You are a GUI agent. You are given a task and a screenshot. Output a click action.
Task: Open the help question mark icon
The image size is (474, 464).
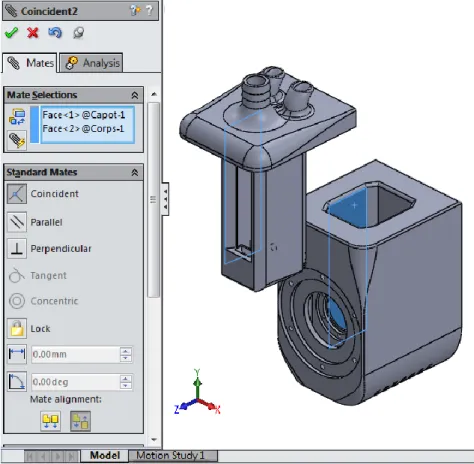point(150,10)
